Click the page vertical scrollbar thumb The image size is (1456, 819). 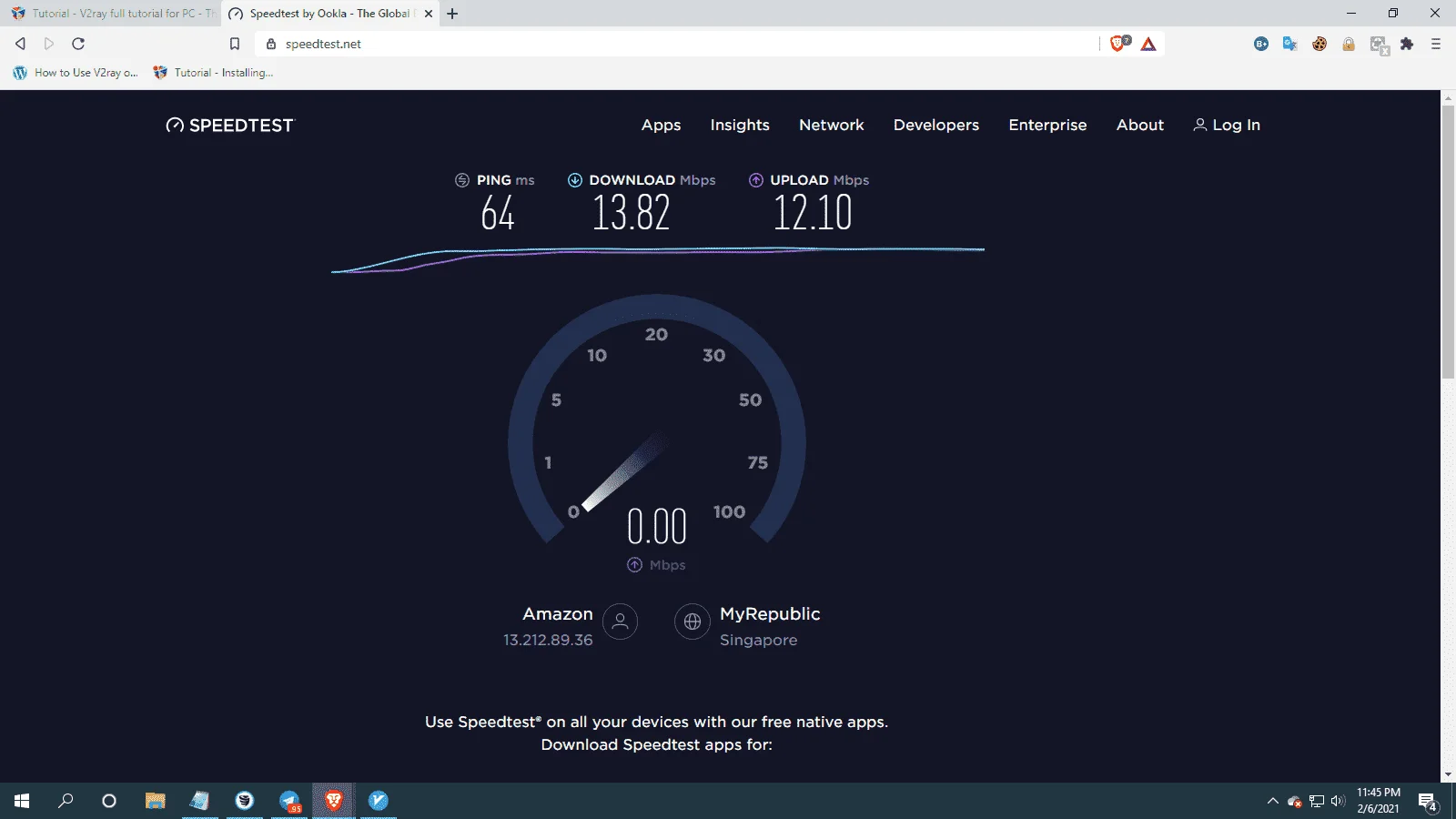point(1448,242)
